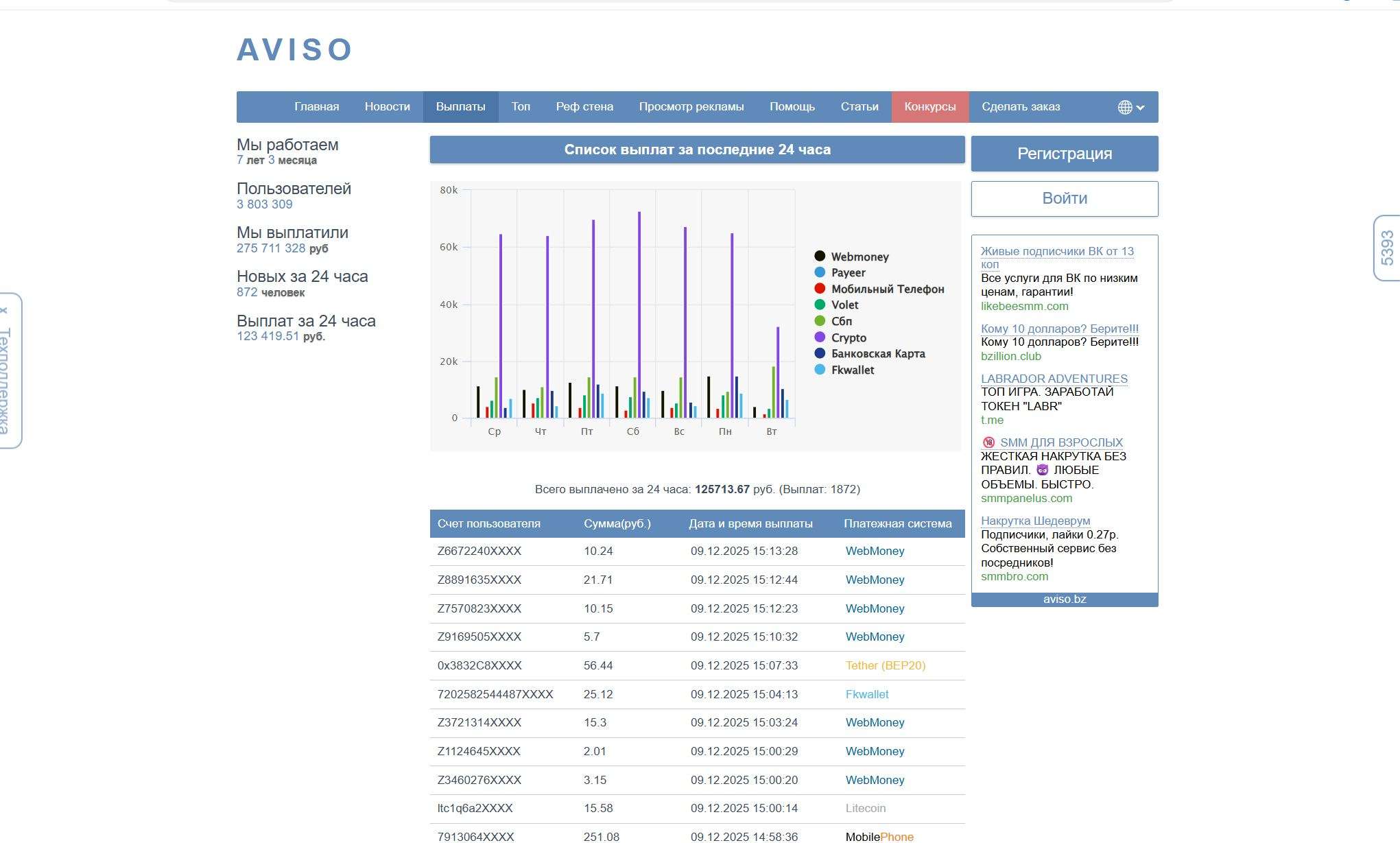Click the Tether (BEP20) payment system label

(885, 665)
